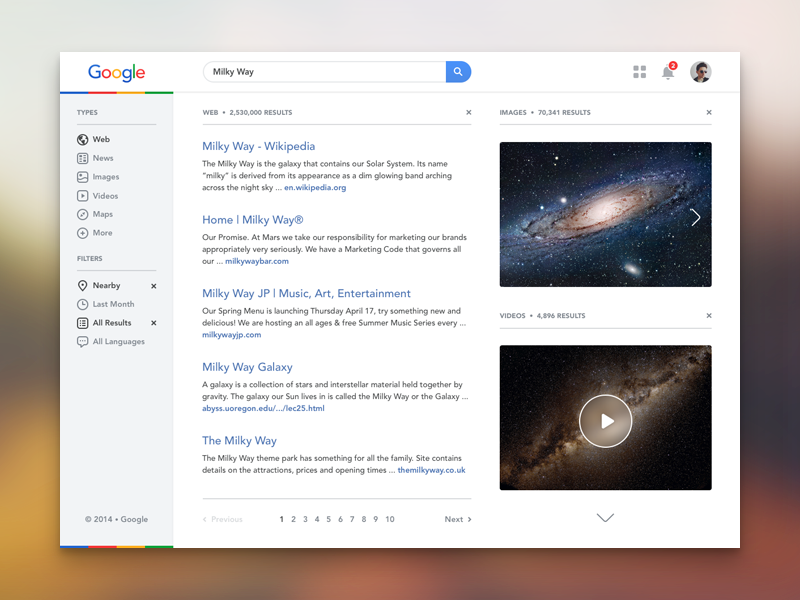The height and width of the screenshot is (600, 800).
Task: Expand more results with the down chevron
Action: (605, 518)
